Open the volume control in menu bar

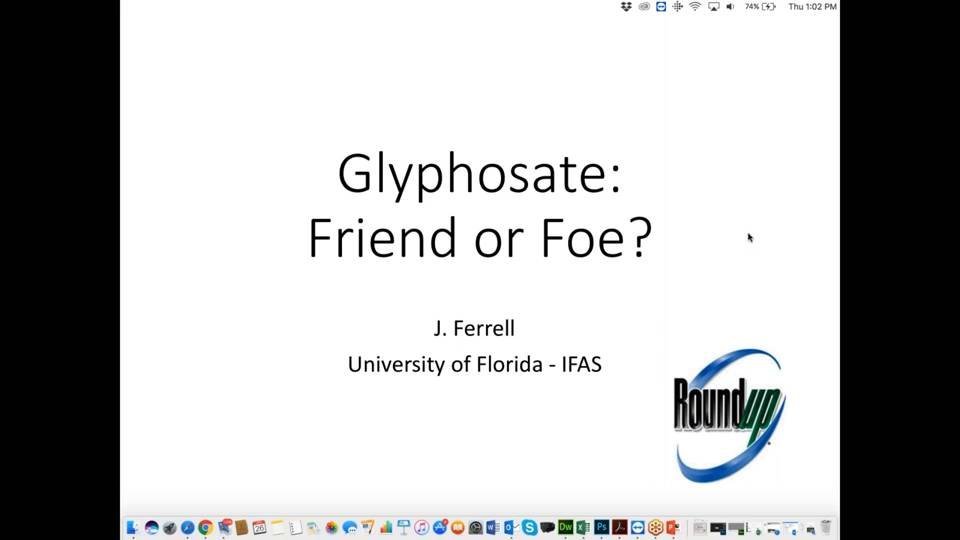tap(730, 7)
